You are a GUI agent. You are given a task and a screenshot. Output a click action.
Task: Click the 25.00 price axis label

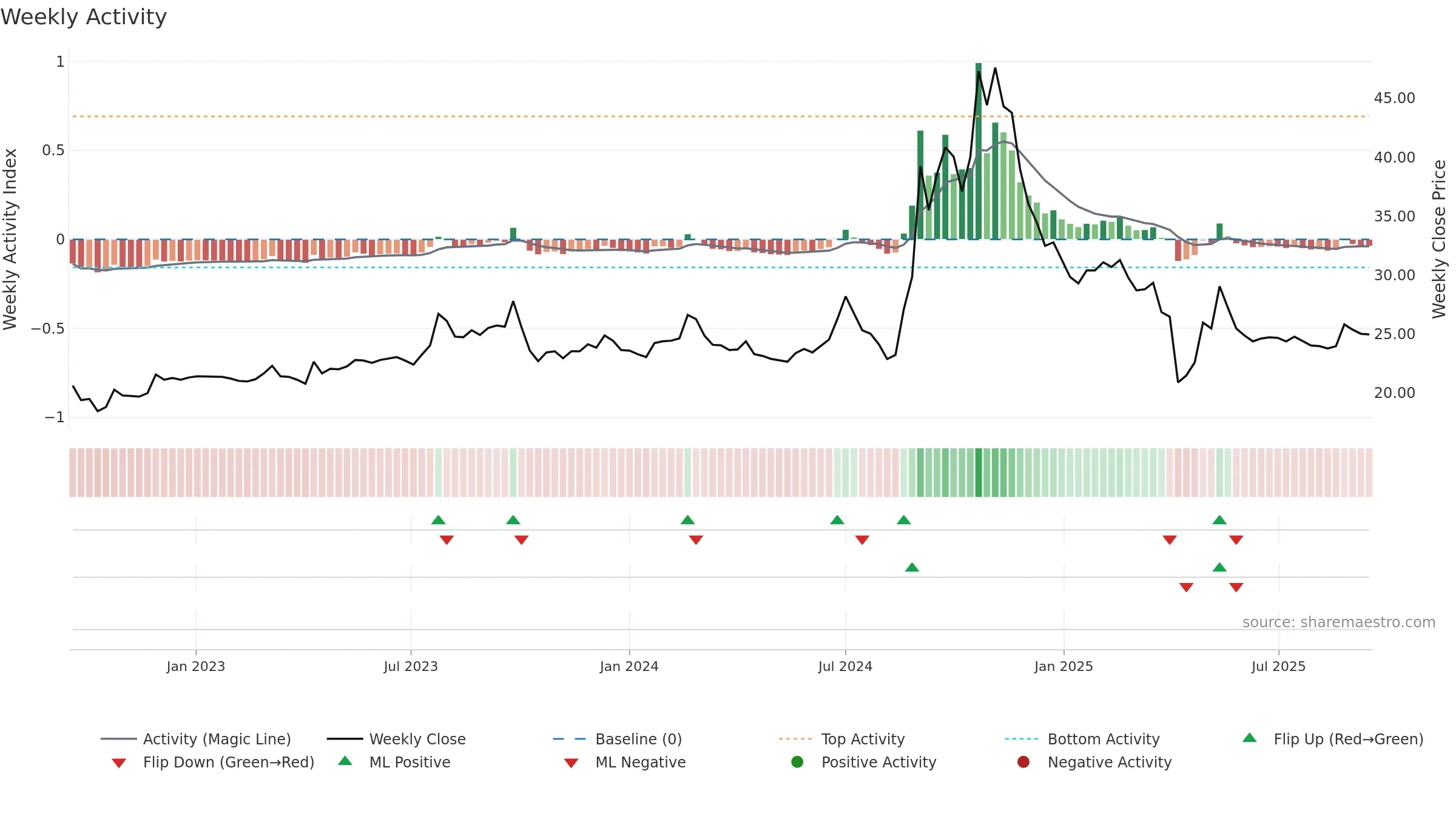[1395, 334]
